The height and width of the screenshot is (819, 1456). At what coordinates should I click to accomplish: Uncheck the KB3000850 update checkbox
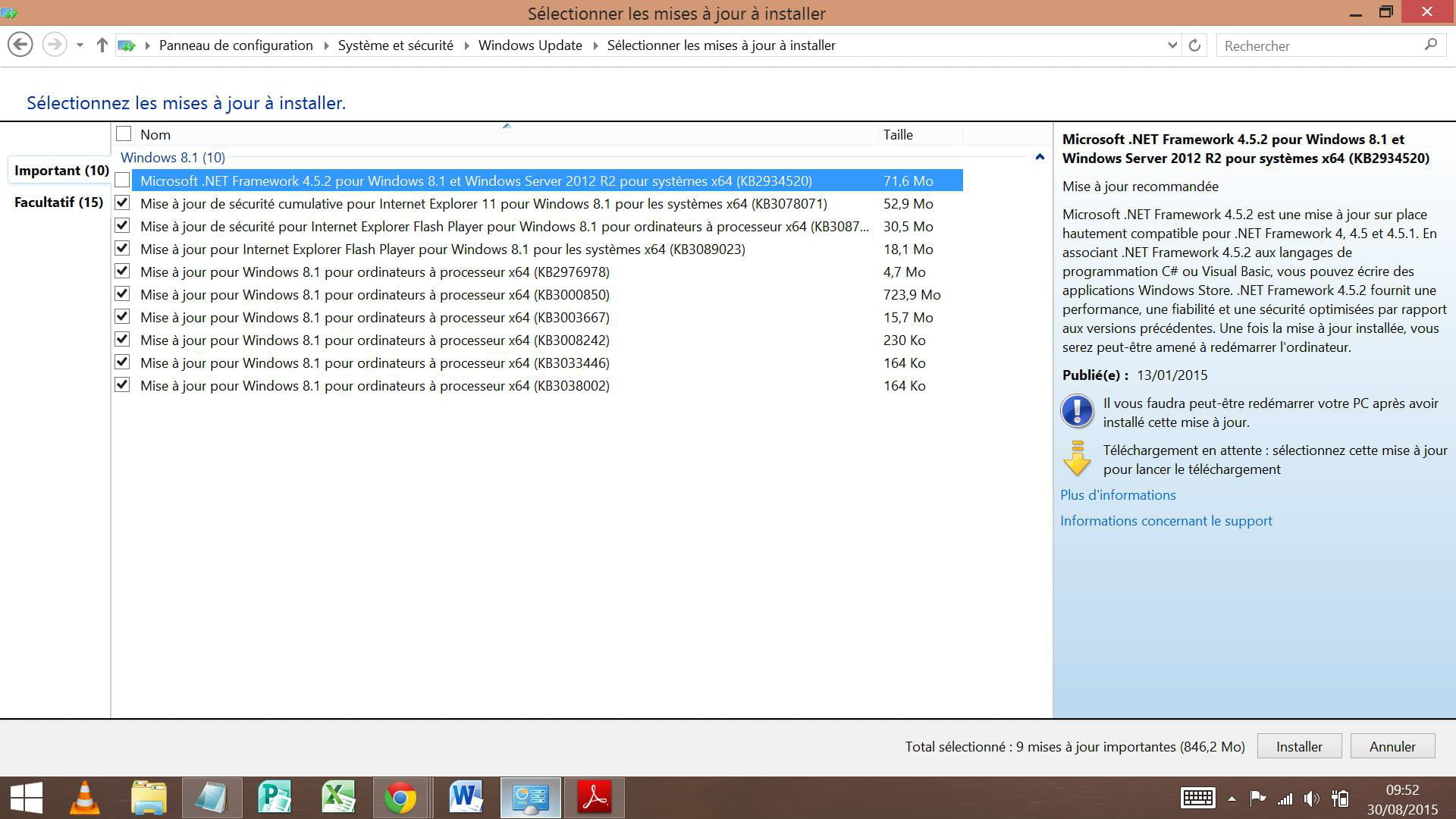[x=122, y=294]
